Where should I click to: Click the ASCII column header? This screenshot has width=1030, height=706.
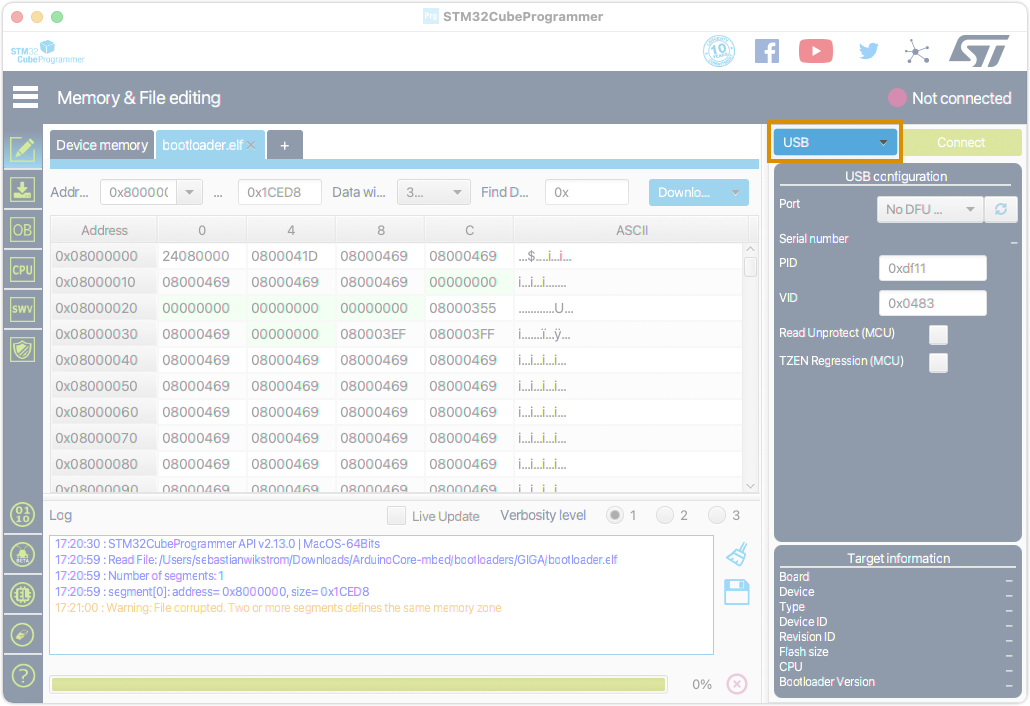click(631, 231)
